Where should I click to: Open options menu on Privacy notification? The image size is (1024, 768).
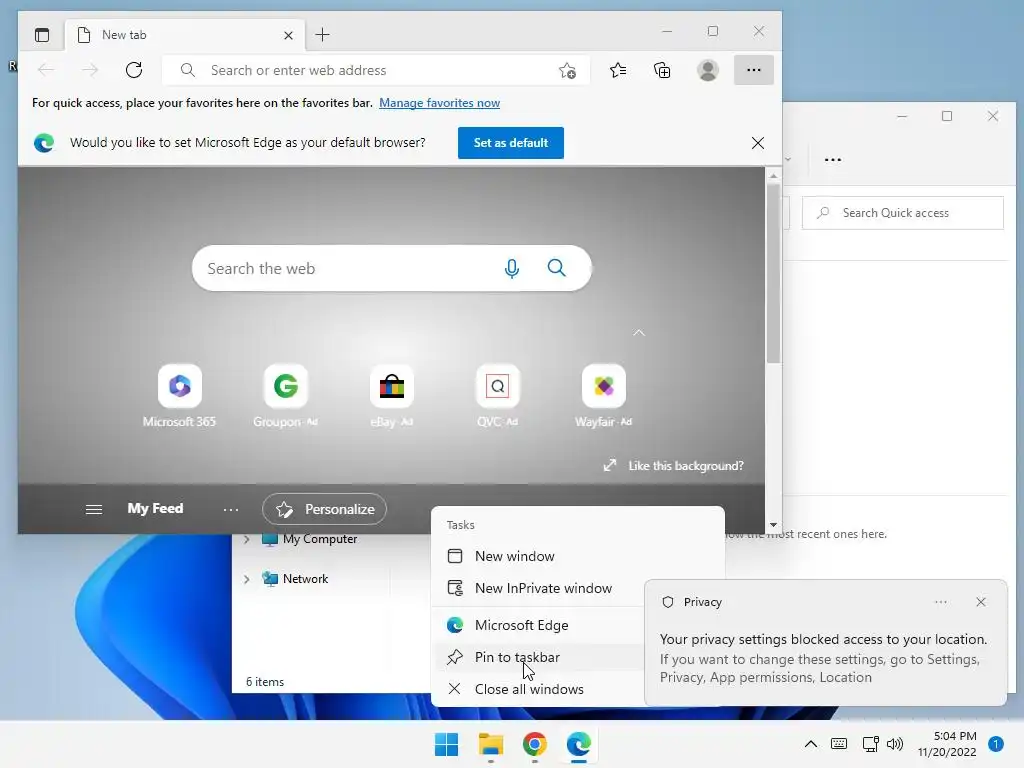pos(941,602)
